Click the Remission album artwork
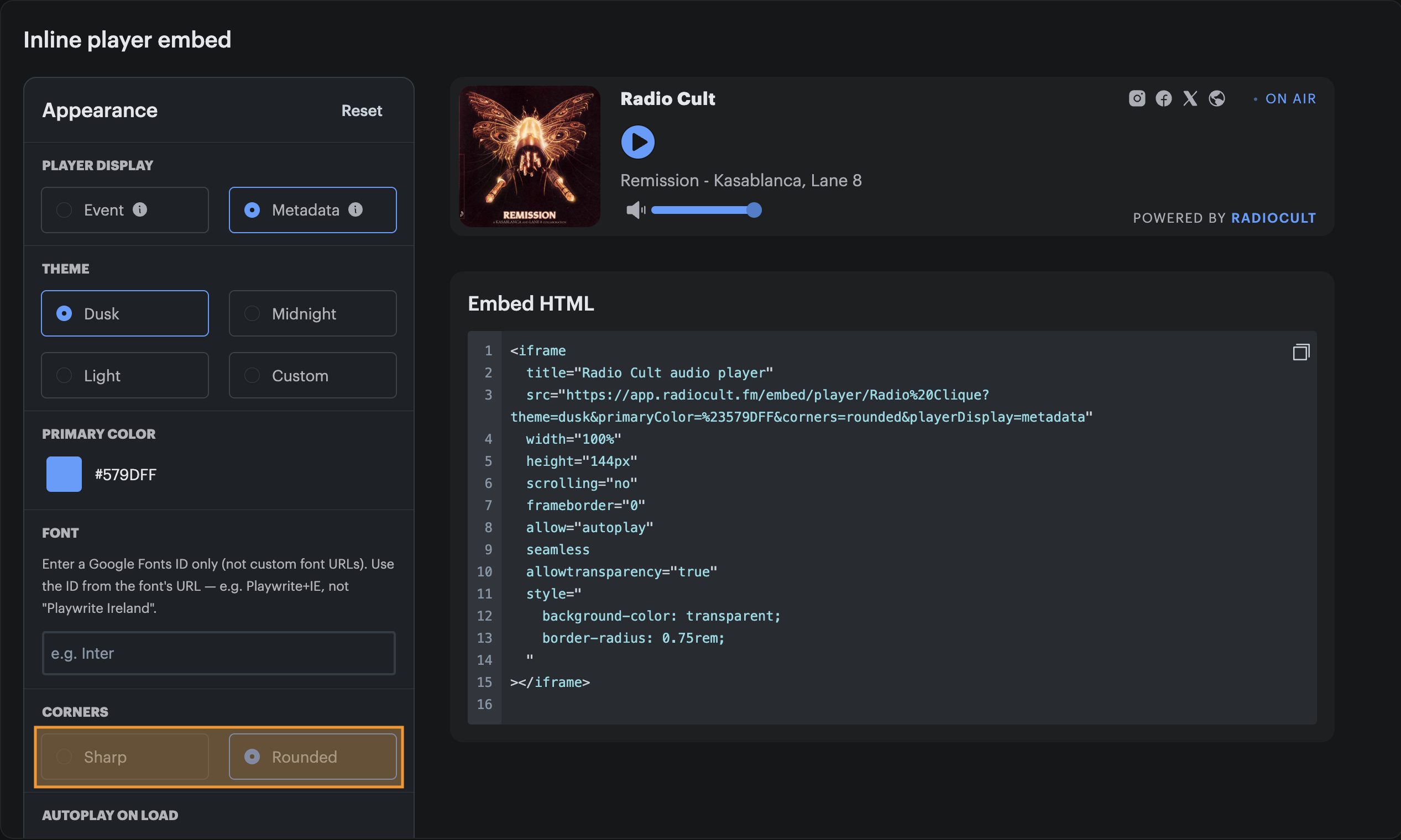The height and width of the screenshot is (840, 1401). click(x=530, y=156)
